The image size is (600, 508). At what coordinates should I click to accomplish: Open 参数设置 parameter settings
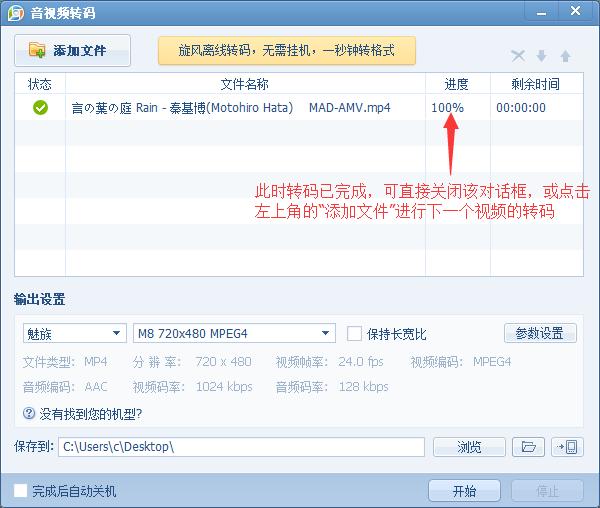[540, 333]
